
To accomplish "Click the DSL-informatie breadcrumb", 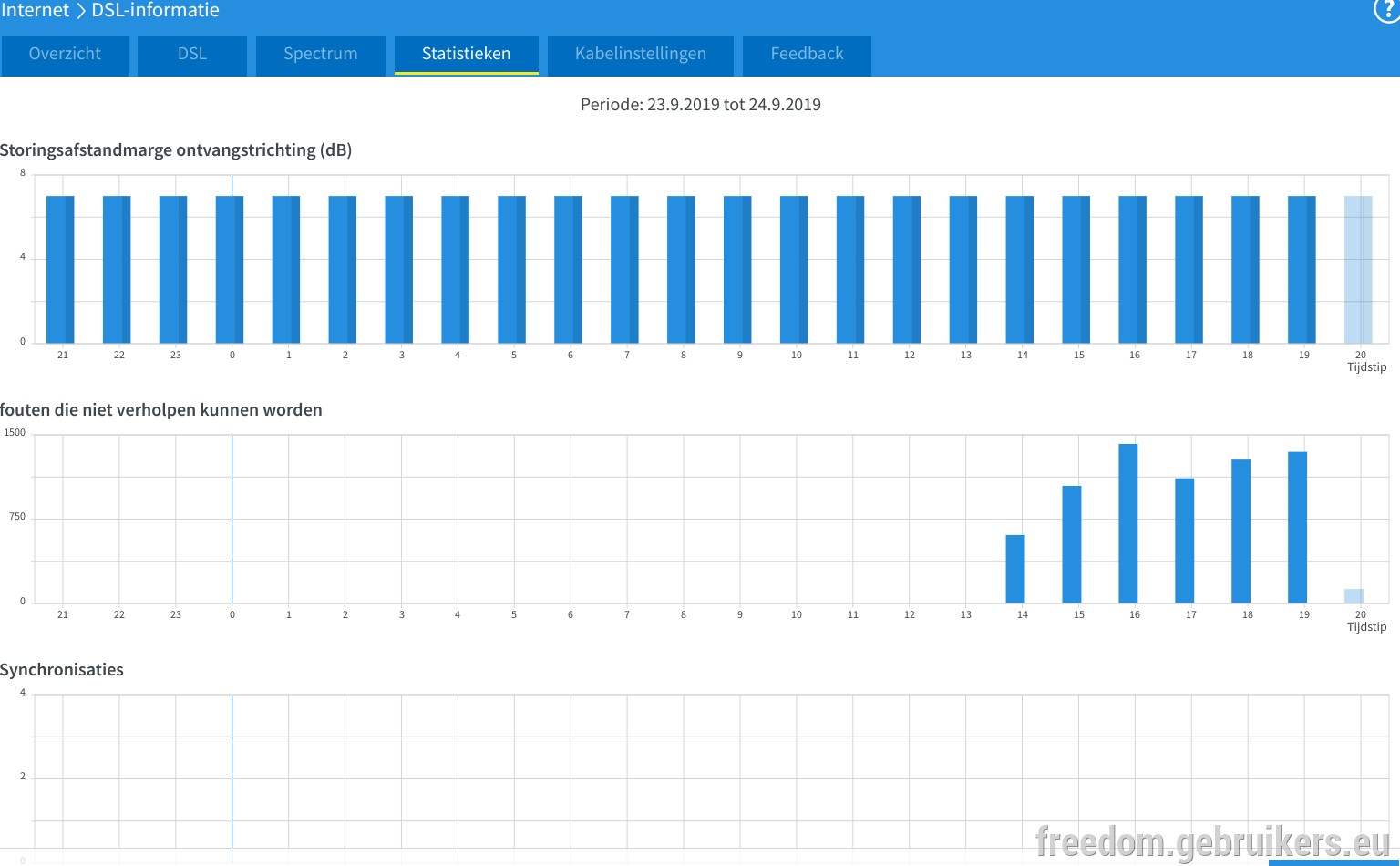I will tap(156, 11).
